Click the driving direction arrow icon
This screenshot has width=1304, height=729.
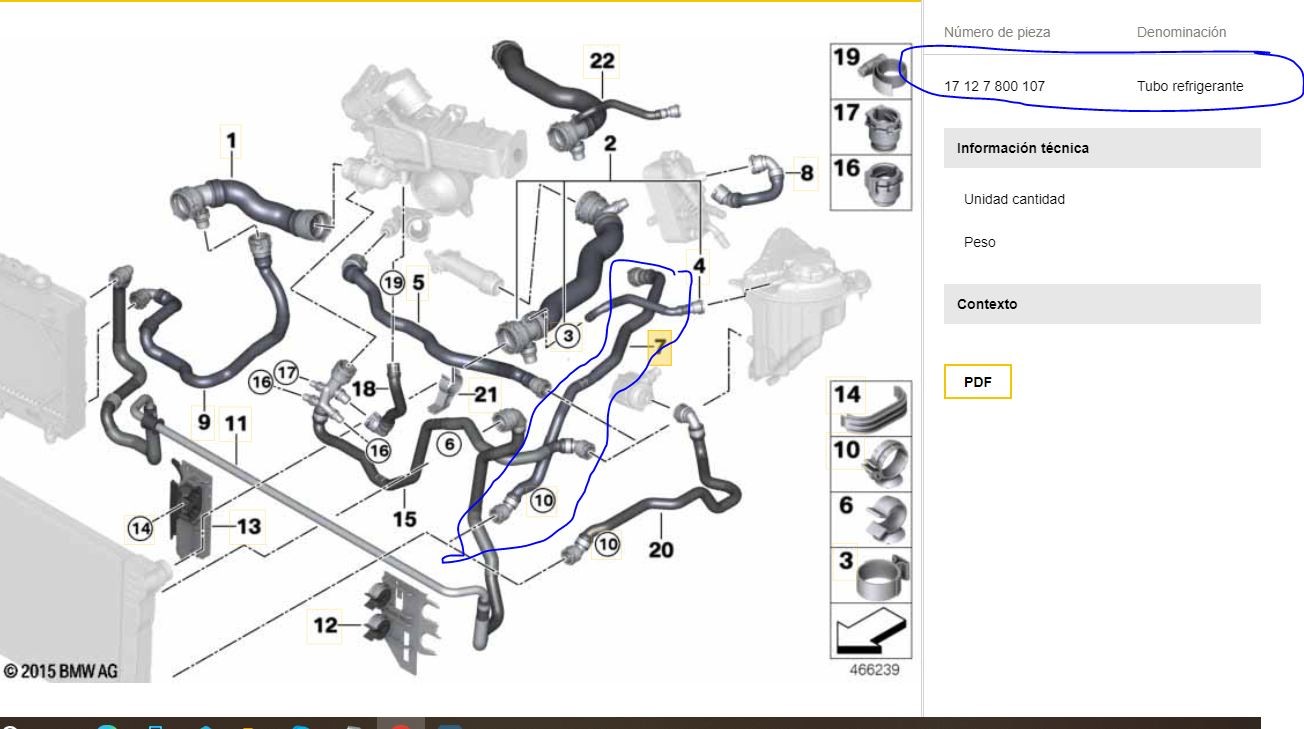coord(871,629)
